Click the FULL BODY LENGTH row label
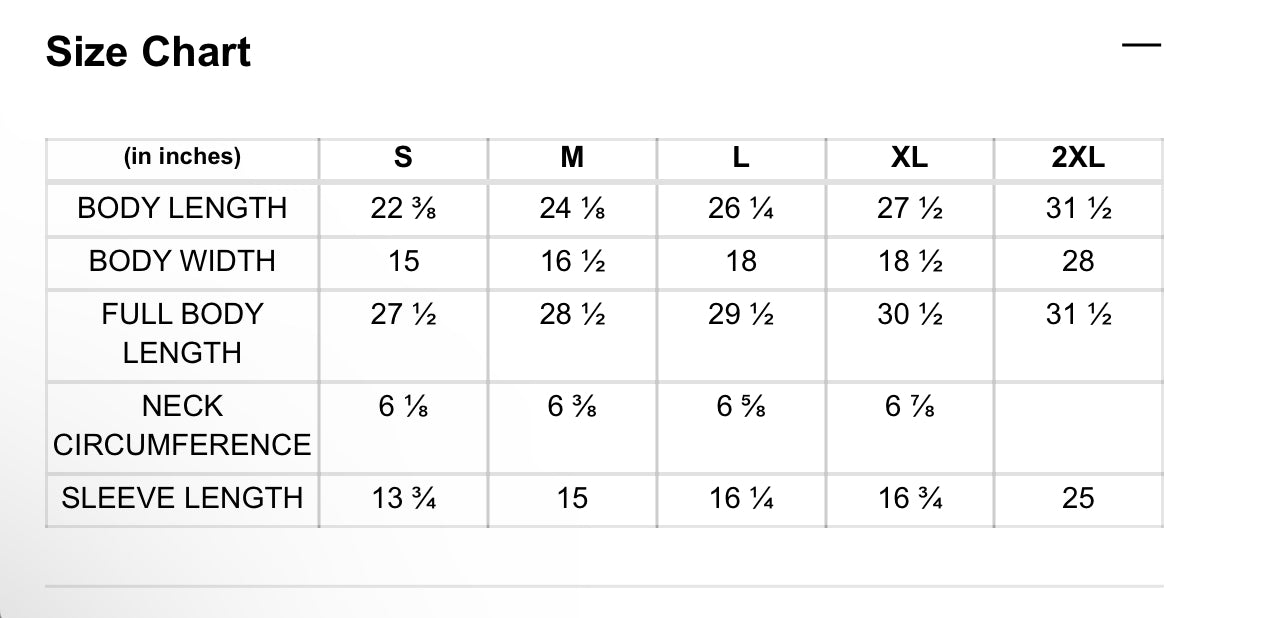This screenshot has height=618, width=1284. (x=182, y=333)
